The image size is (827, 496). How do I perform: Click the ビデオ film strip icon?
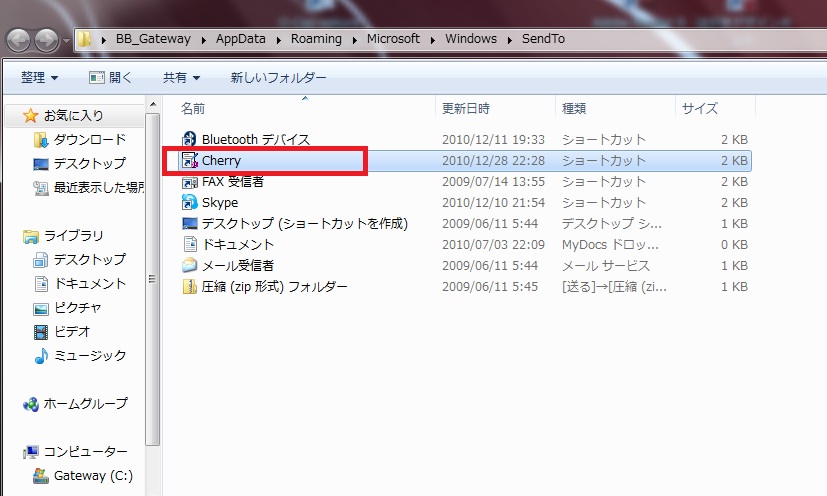click(41, 332)
